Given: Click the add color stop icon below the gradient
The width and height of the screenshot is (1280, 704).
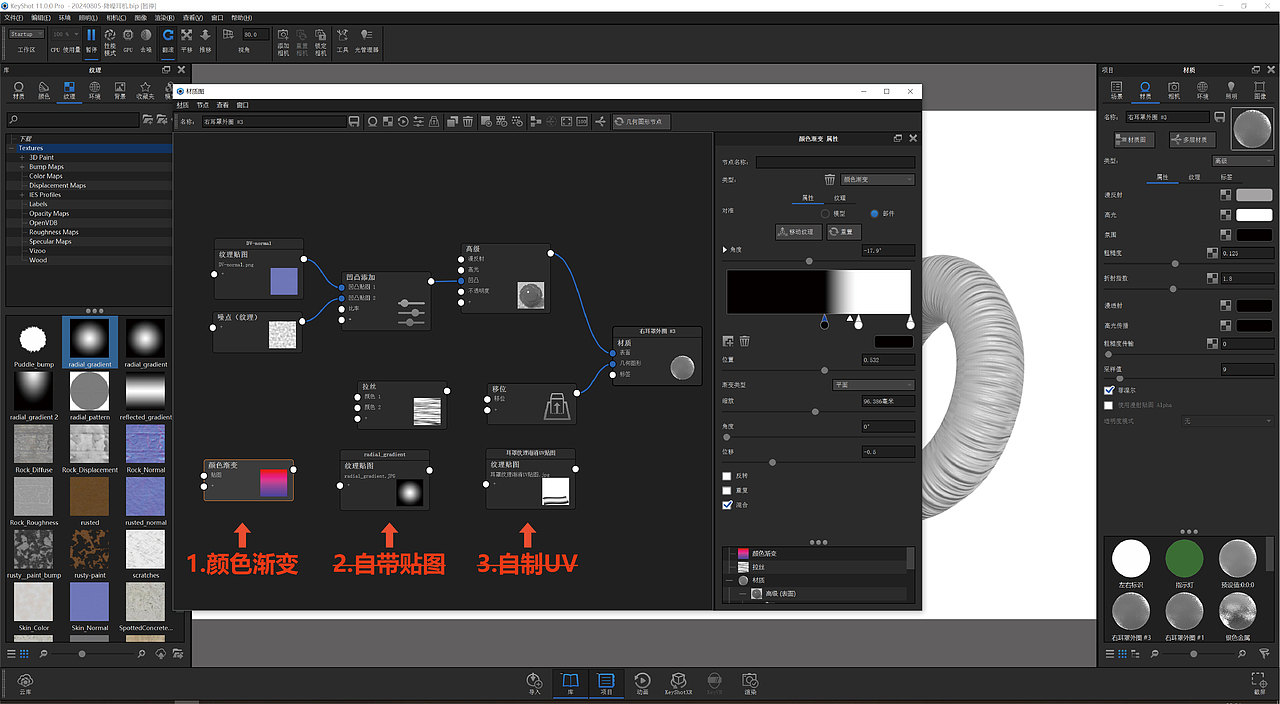Looking at the screenshot, I should click(x=729, y=341).
